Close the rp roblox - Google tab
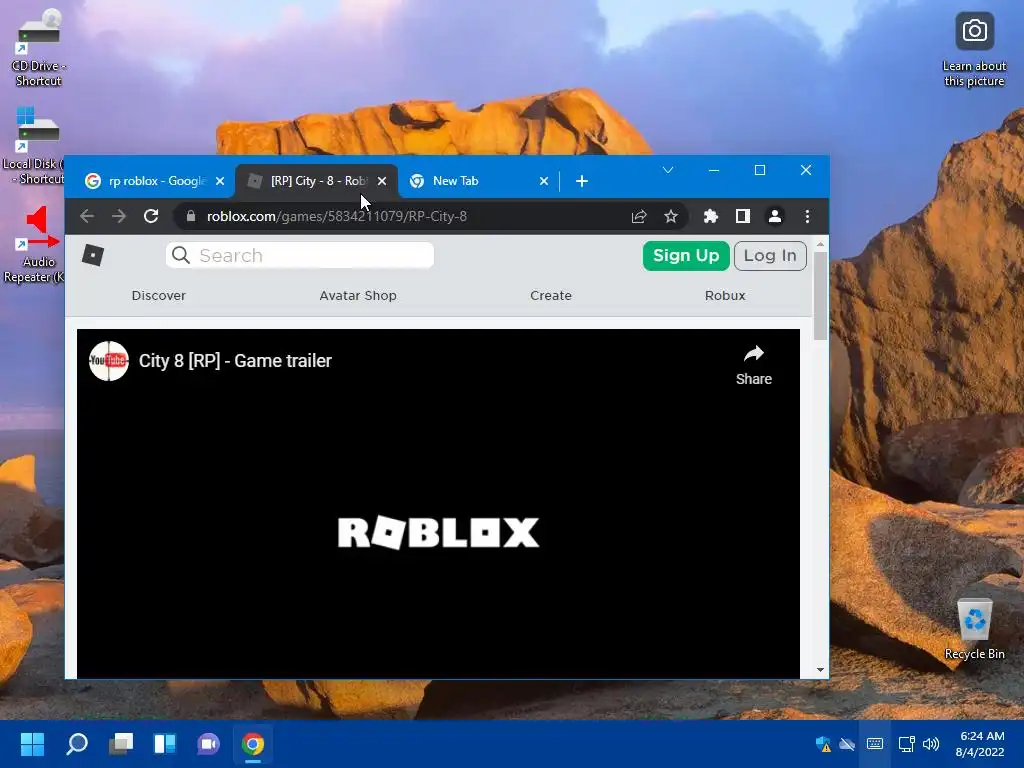The height and width of the screenshot is (768, 1024). click(x=220, y=181)
